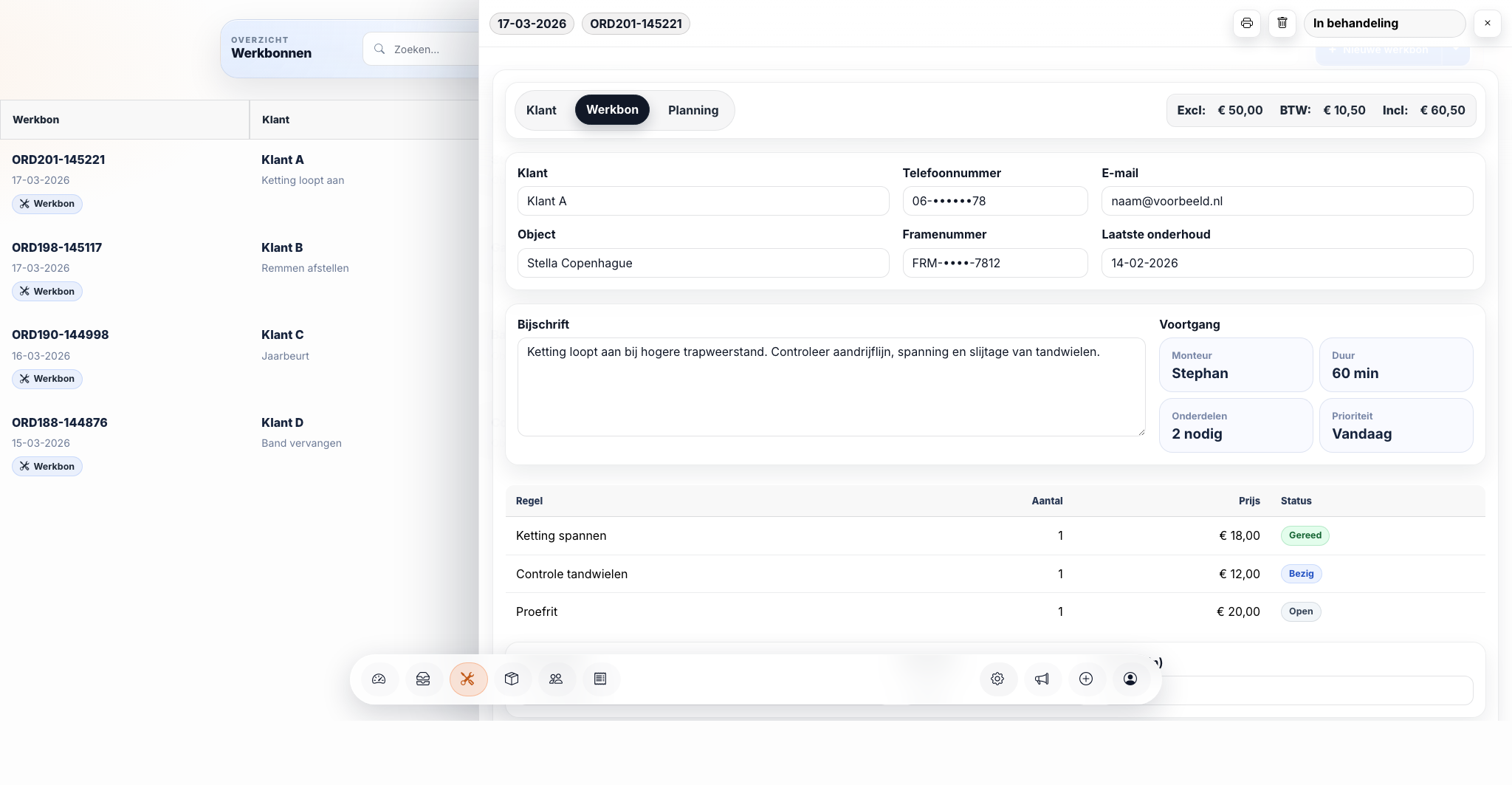The width and height of the screenshot is (1512, 785).
Task: Click Klant C Jaarbeurt entry
Action: 285,345
